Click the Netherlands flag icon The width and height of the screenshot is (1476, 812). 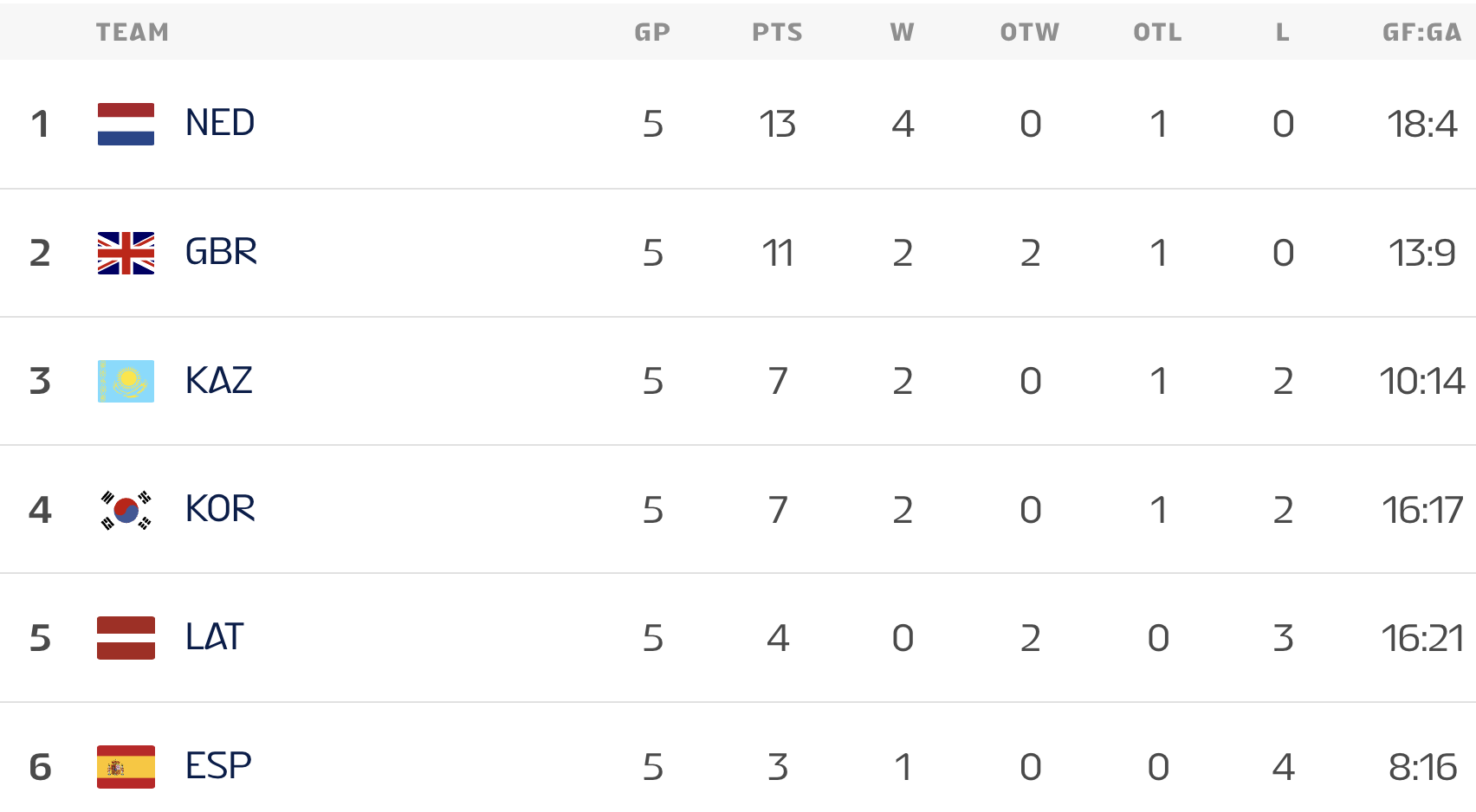coord(126,124)
